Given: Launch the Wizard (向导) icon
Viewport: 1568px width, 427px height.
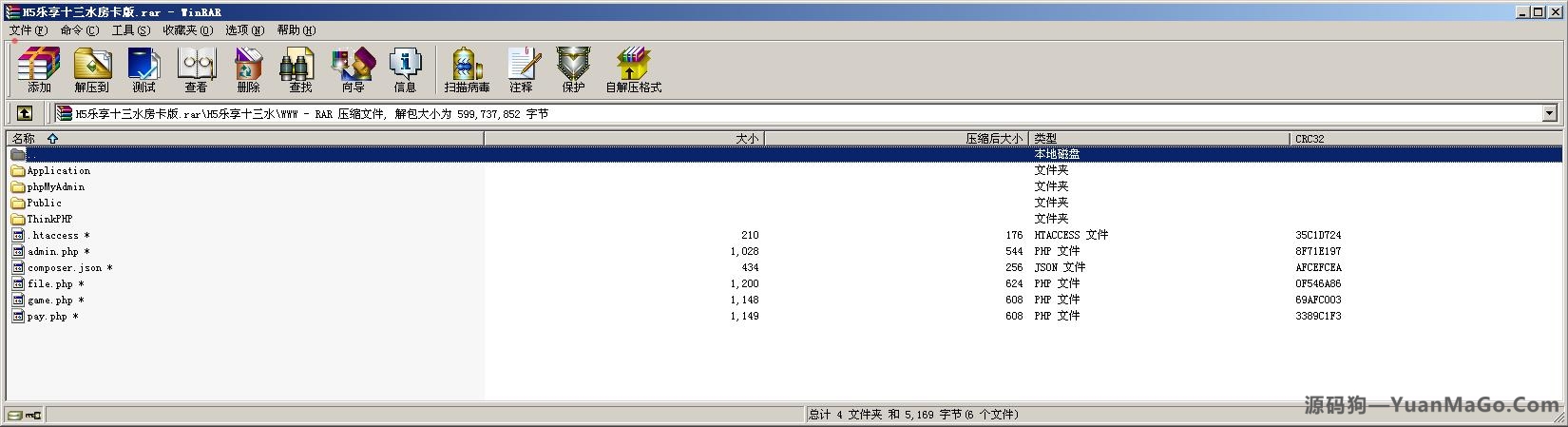Looking at the screenshot, I should [353, 69].
